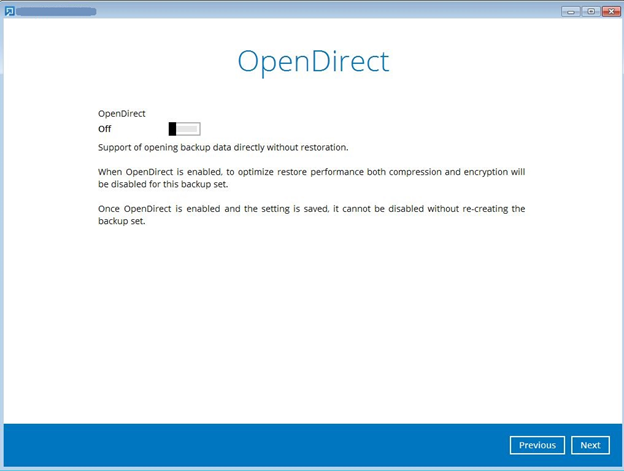Select the small OpenDirect label above the switch
The height and width of the screenshot is (471, 624).
pyautogui.click(x=121, y=114)
